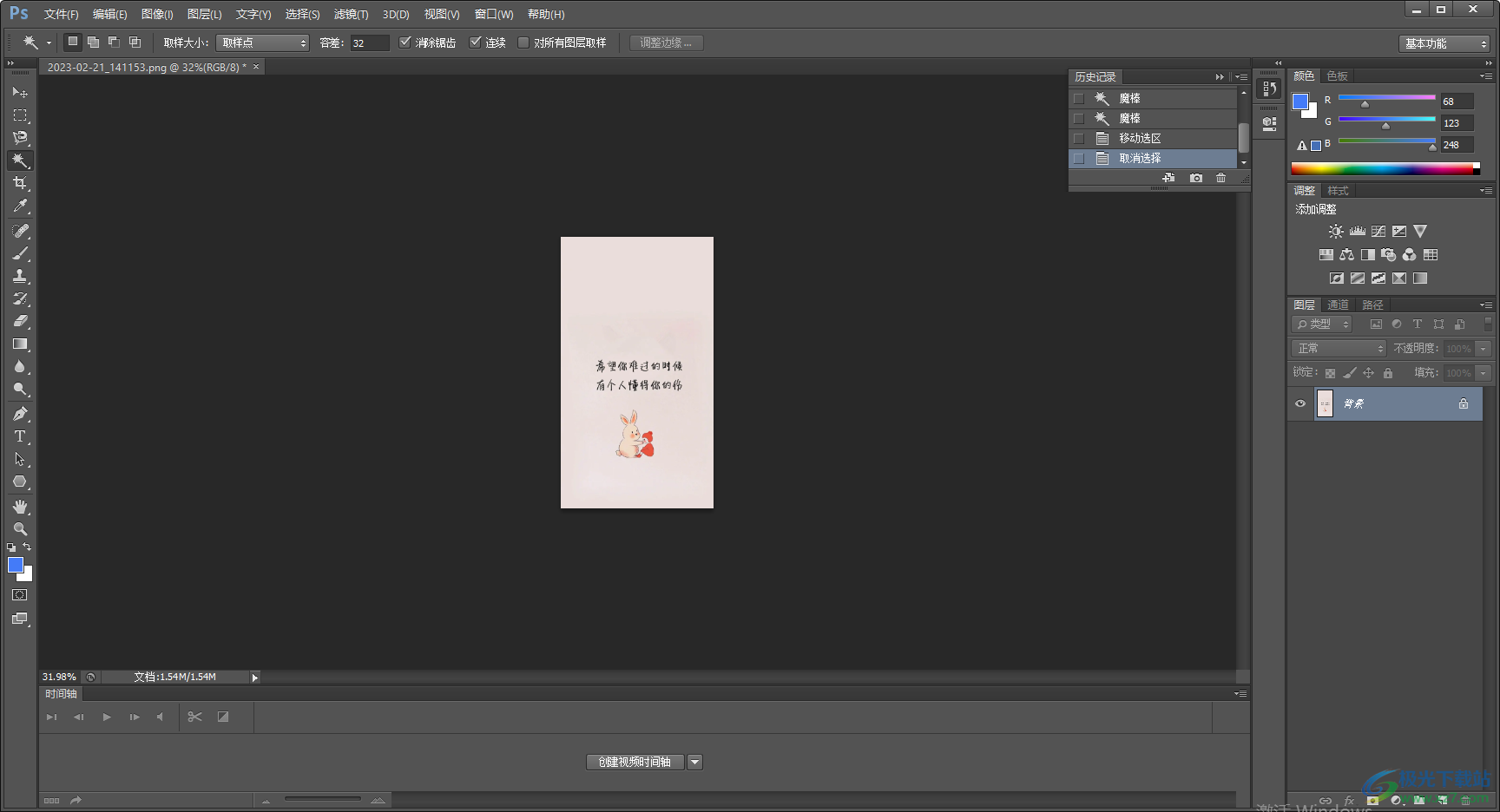
Task: Set history brush source on 移动选区 state
Action: 1079,139
